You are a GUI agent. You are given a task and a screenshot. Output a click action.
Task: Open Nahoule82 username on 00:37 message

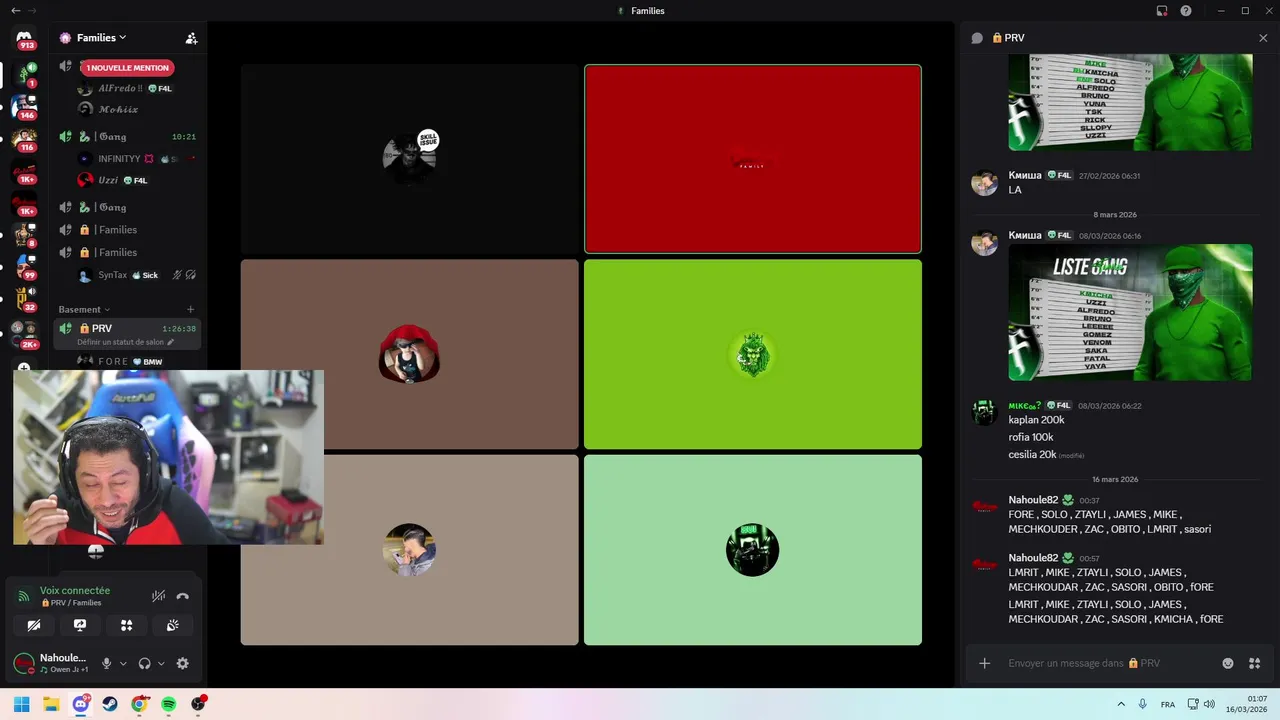click(x=1033, y=500)
